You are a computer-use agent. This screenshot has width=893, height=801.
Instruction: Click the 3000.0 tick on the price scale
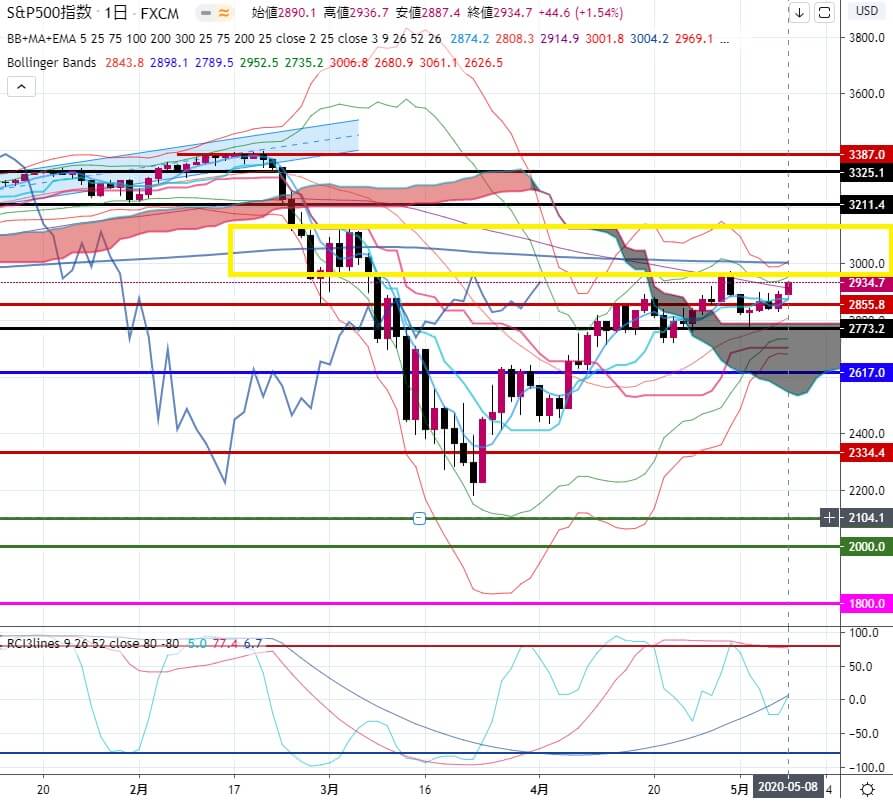(x=866, y=264)
